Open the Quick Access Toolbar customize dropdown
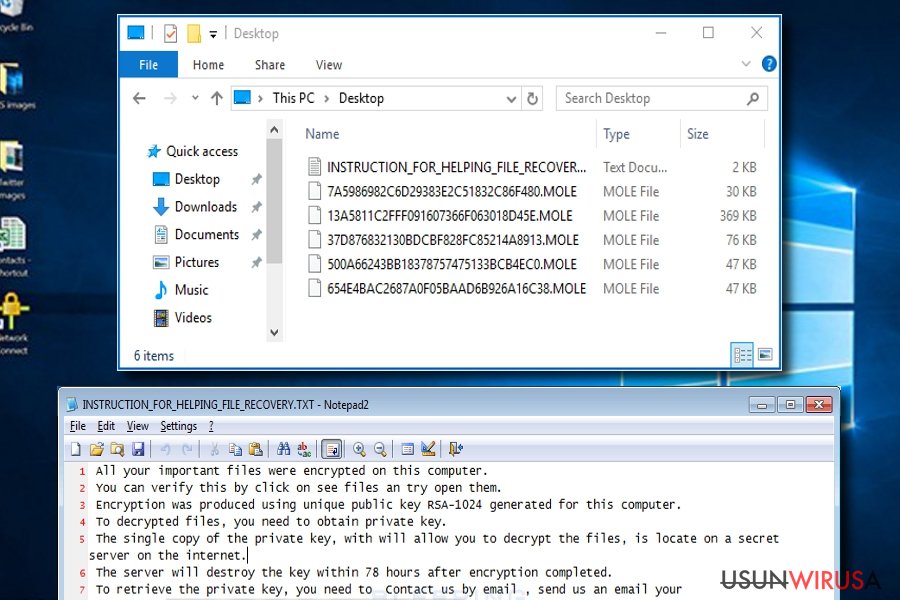 pyautogui.click(x=213, y=34)
